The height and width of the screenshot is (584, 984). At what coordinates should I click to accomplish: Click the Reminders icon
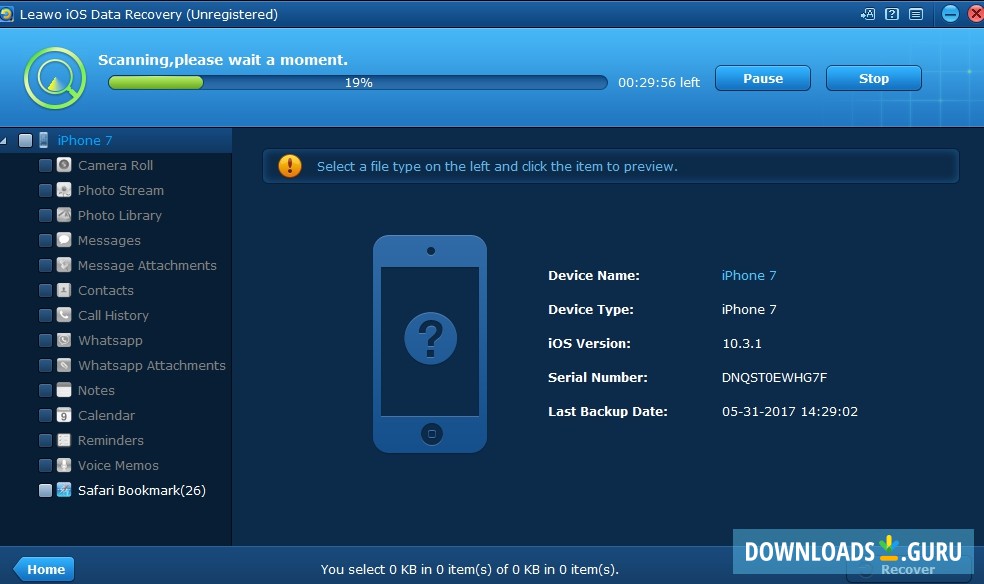coord(64,440)
